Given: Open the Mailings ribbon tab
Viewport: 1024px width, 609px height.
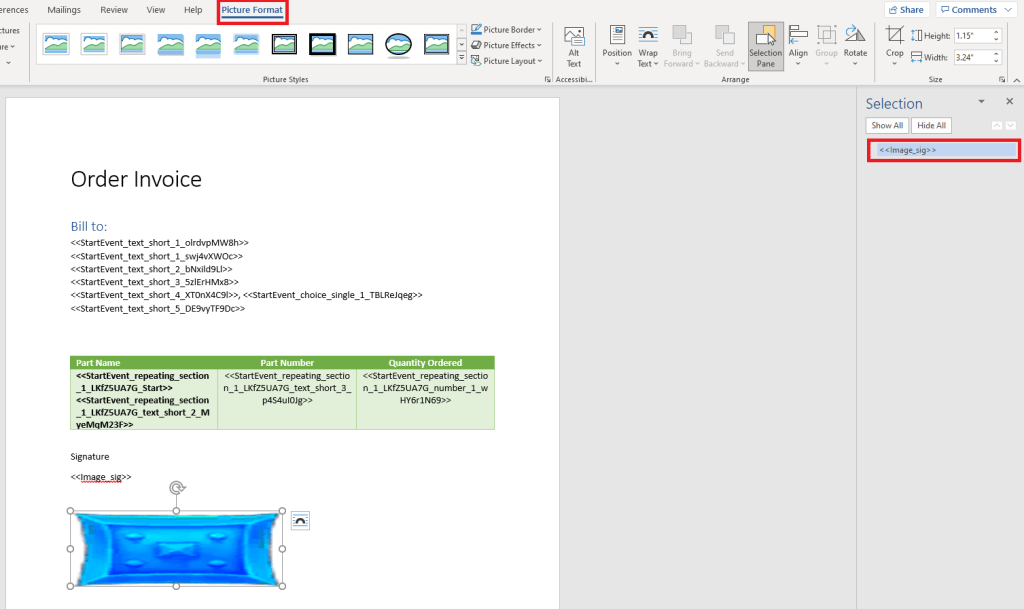Looking at the screenshot, I should (x=64, y=10).
